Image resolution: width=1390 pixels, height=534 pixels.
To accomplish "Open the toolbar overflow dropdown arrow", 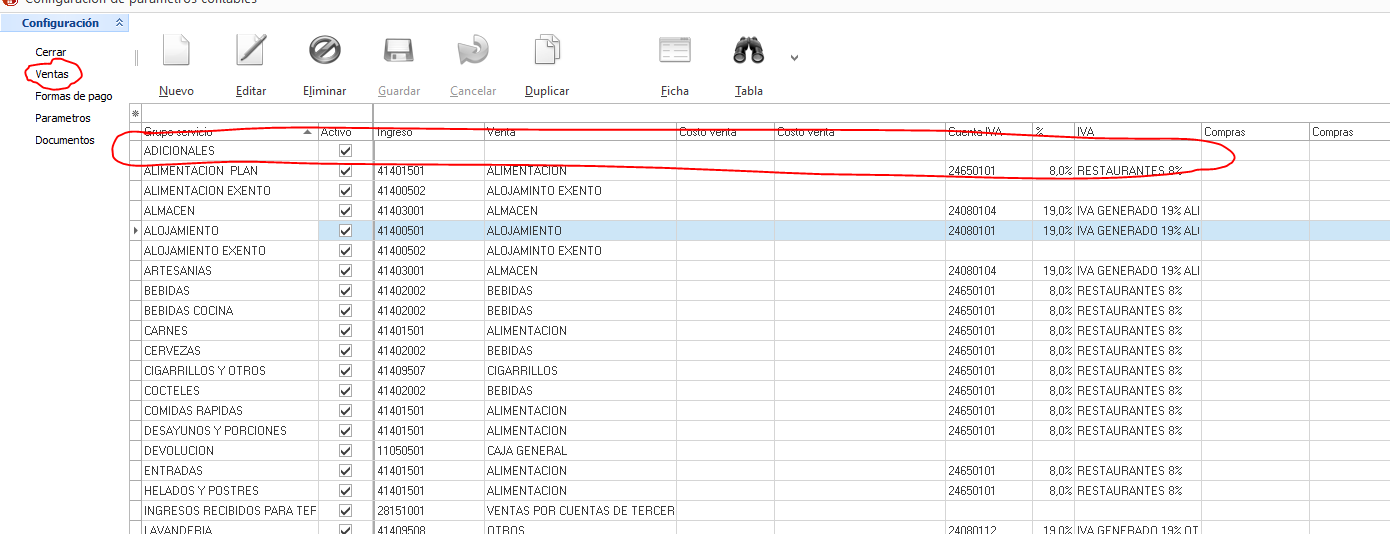I will point(794,58).
